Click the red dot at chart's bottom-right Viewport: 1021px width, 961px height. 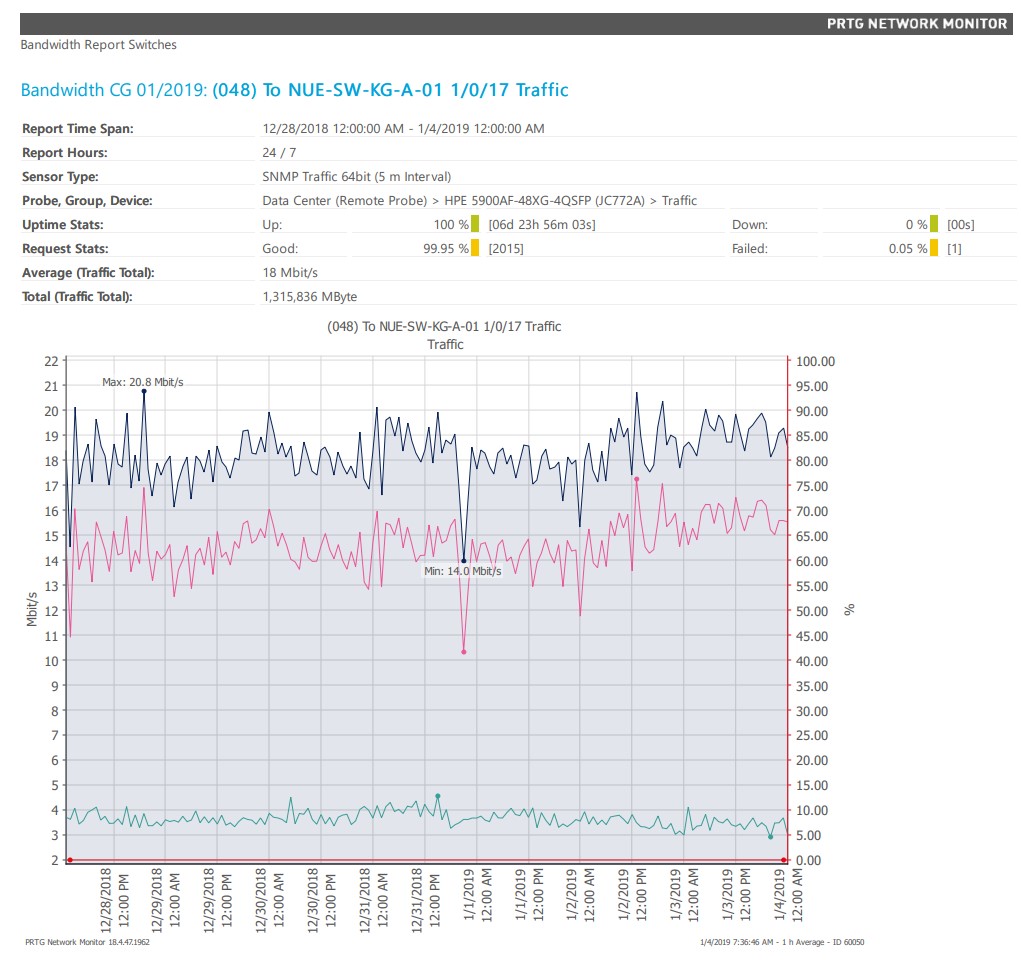tap(784, 860)
